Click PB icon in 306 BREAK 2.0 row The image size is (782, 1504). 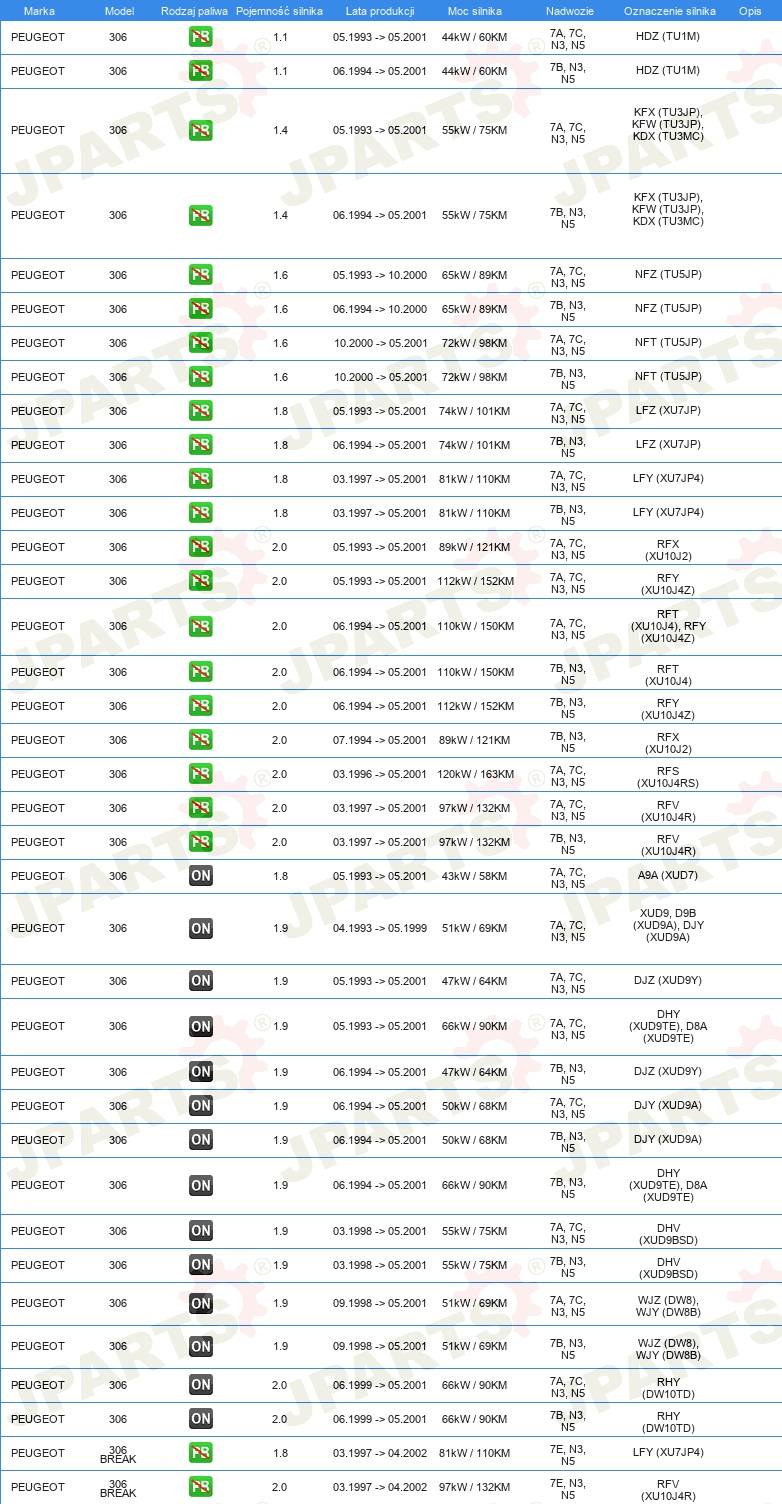tap(201, 1487)
